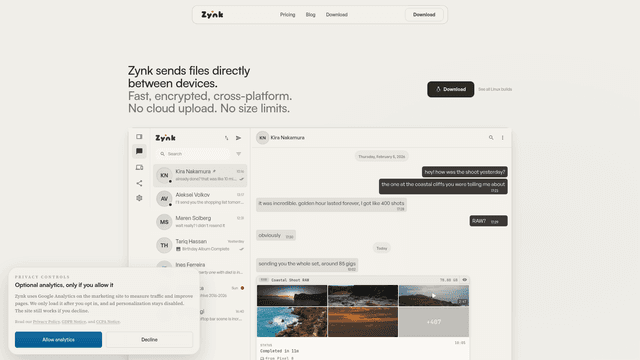Screen dimensions: 640x360
Task: Open the CCPA Notice link
Action: (x=108, y=322)
